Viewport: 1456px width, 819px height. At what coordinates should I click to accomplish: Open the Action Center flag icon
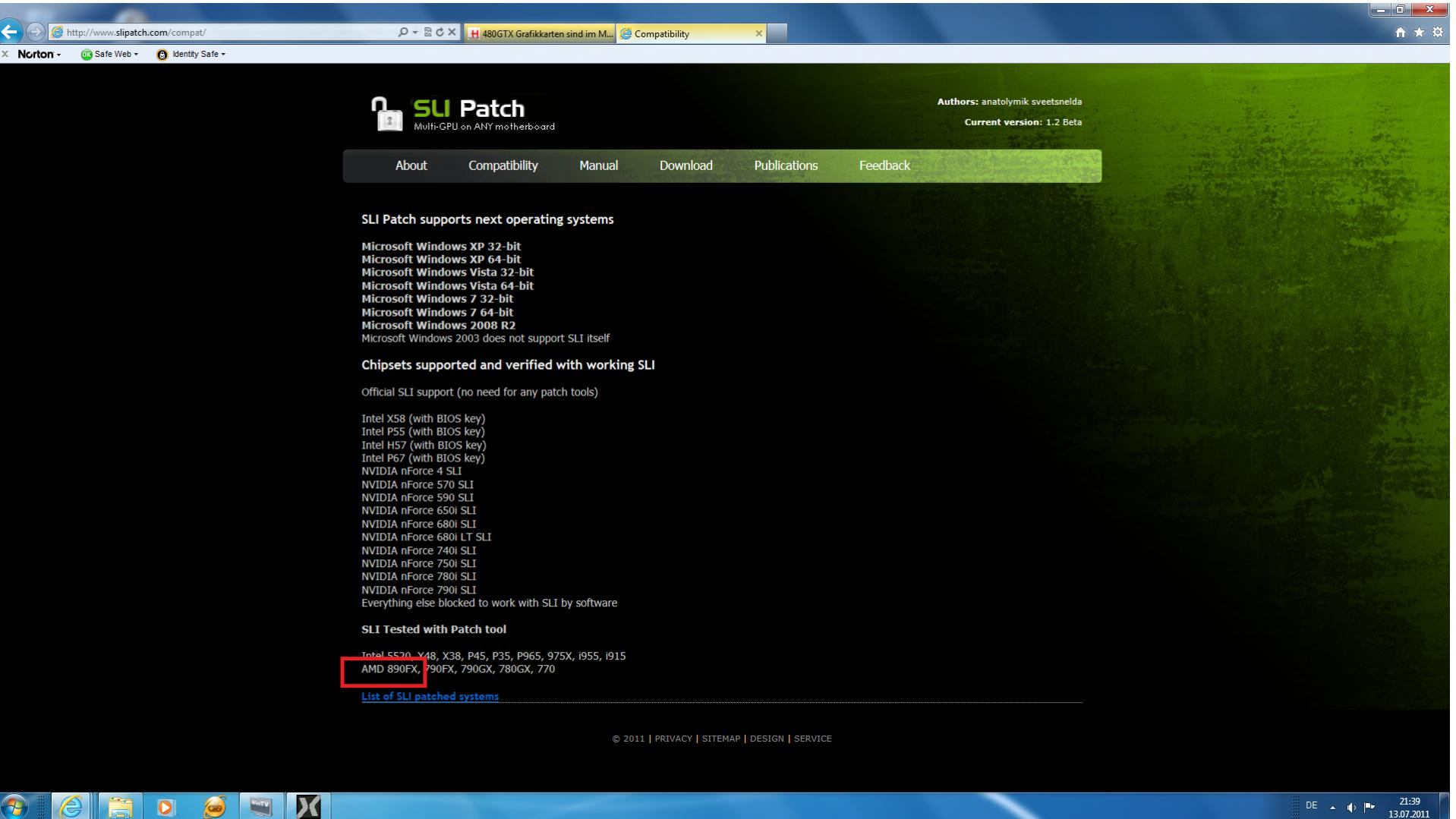tap(1371, 807)
